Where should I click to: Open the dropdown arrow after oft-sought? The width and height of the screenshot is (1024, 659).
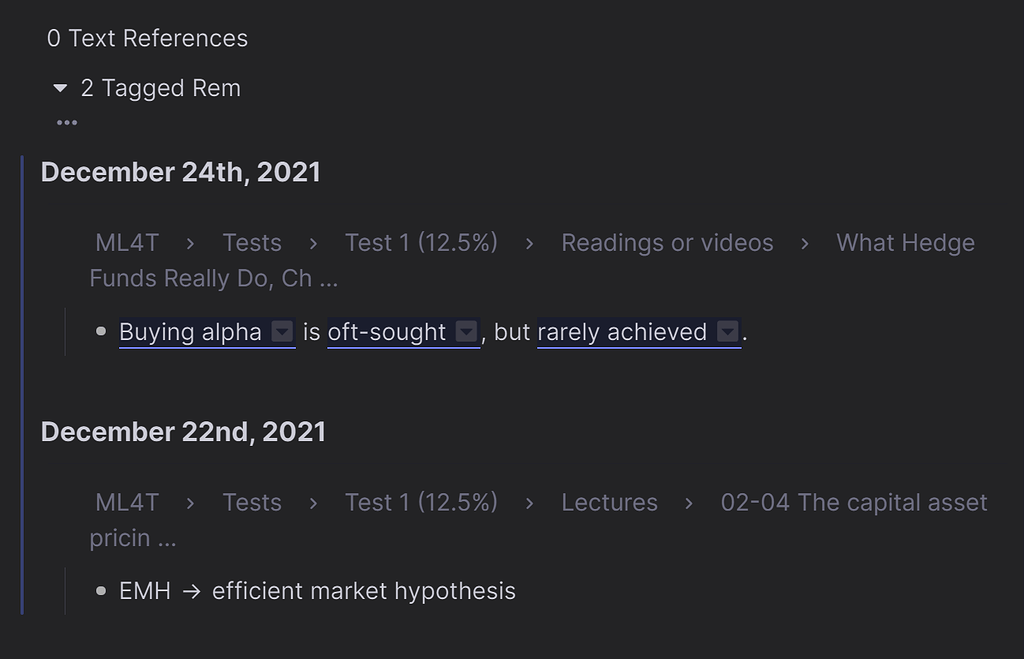466,330
